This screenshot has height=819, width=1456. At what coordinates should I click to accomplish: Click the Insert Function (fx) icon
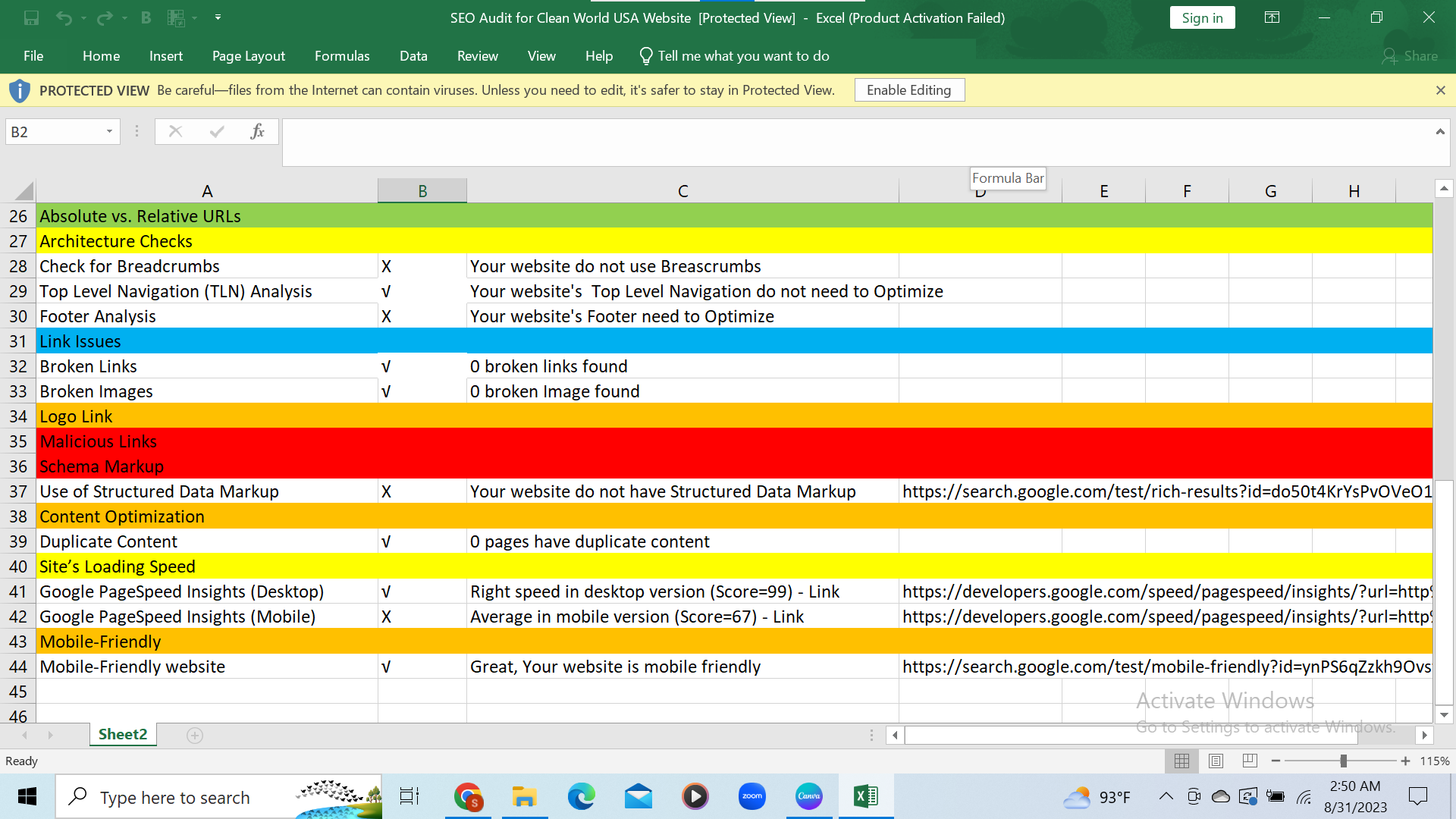pos(258,131)
